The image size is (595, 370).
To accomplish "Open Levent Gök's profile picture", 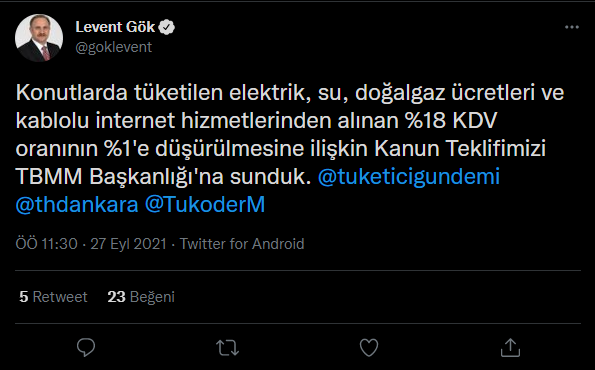I will pos(39,38).
